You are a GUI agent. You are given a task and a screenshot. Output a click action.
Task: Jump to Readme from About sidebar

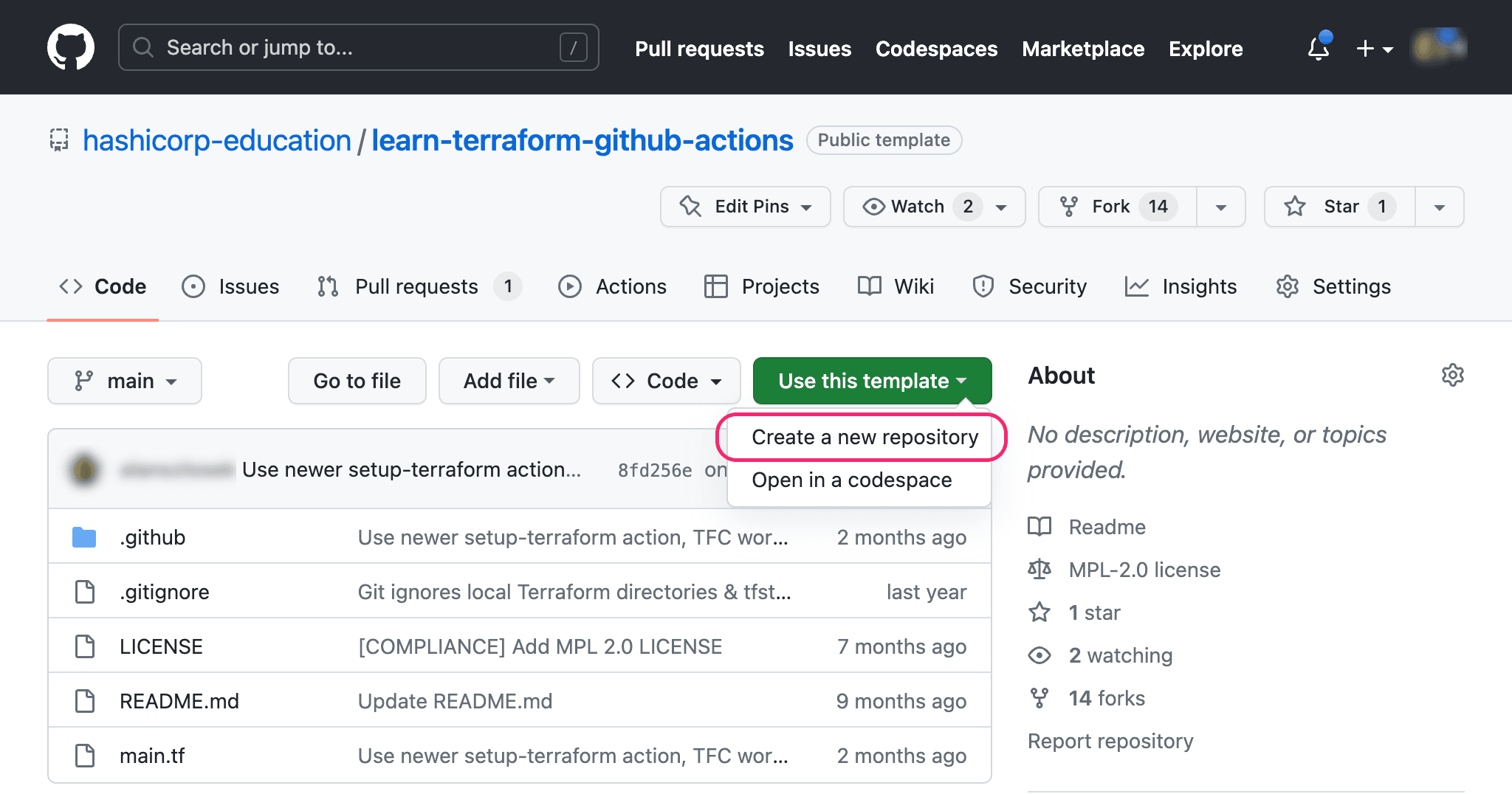point(1087,527)
